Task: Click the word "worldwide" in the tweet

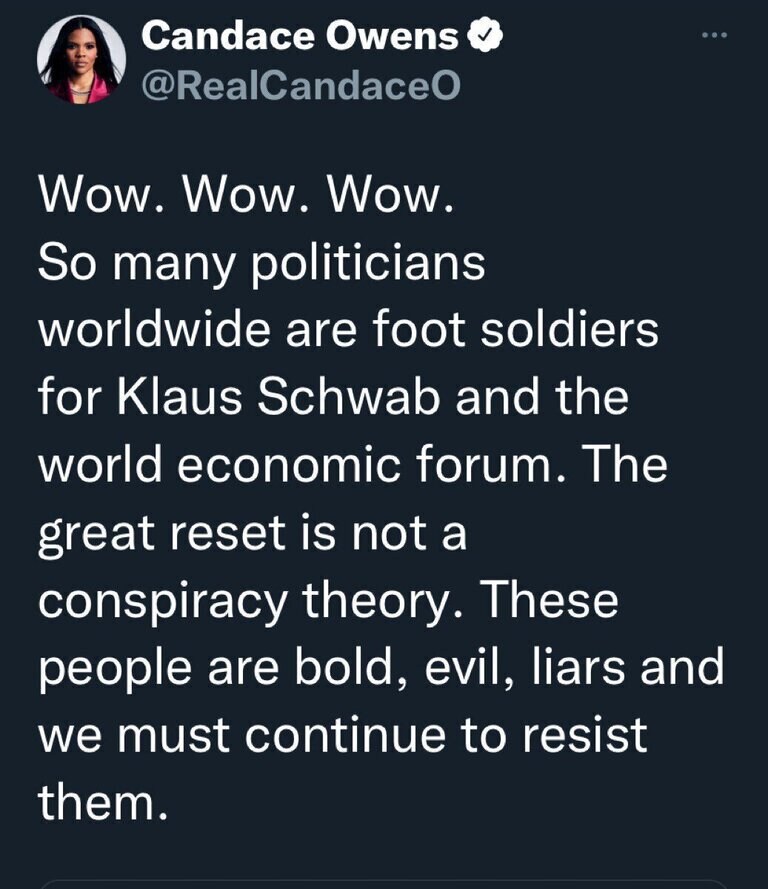Action: [x=154, y=331]
